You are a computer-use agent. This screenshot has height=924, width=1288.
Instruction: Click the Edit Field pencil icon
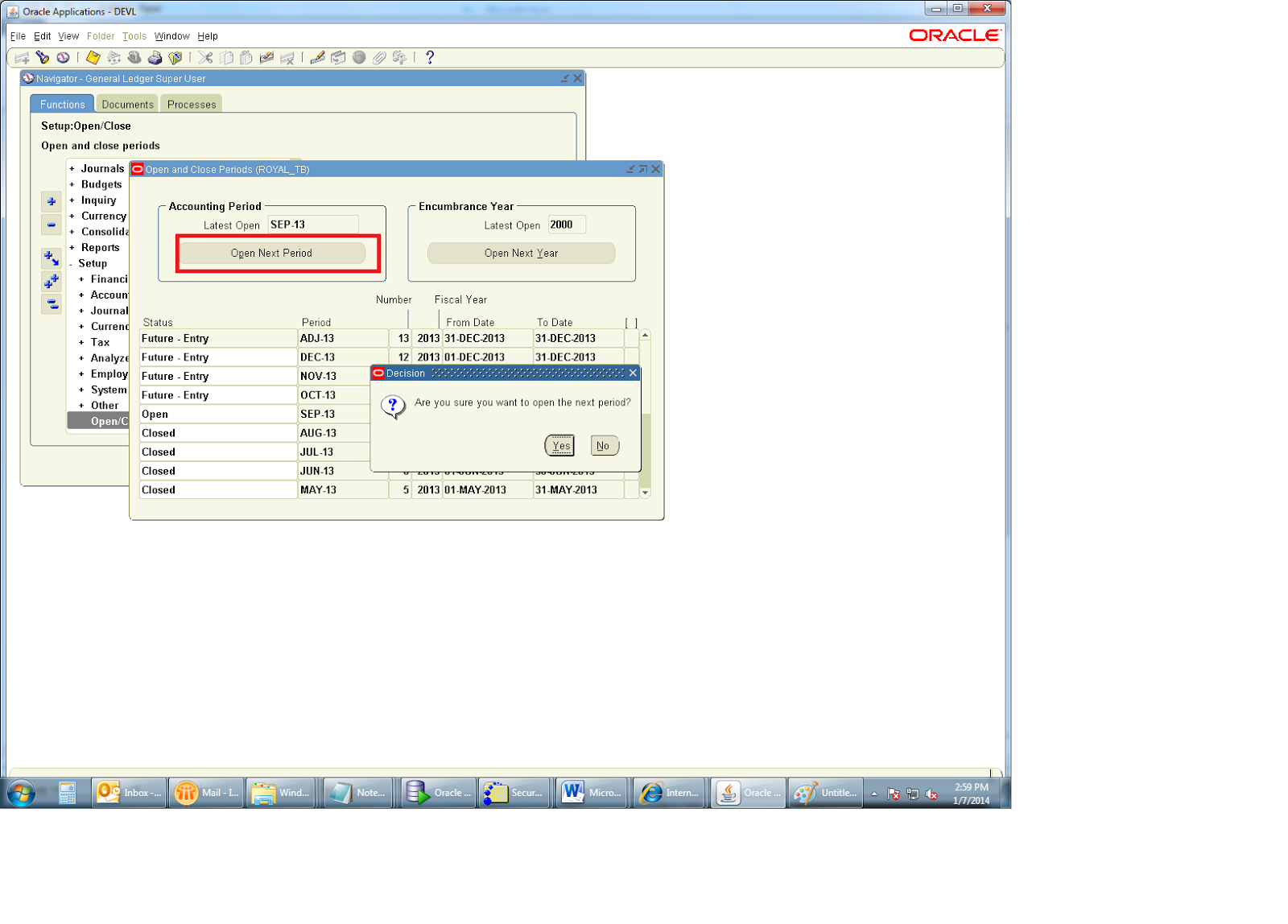(318, 58)
